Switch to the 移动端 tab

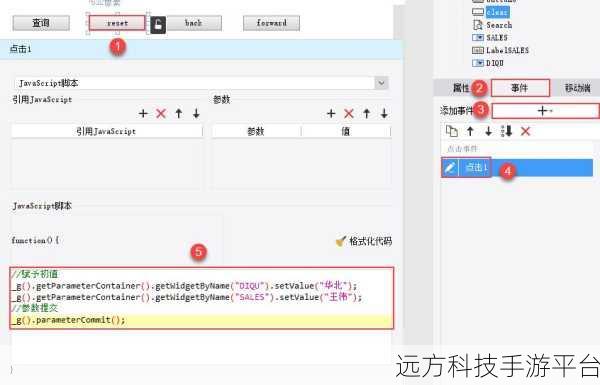pos(577,88)
